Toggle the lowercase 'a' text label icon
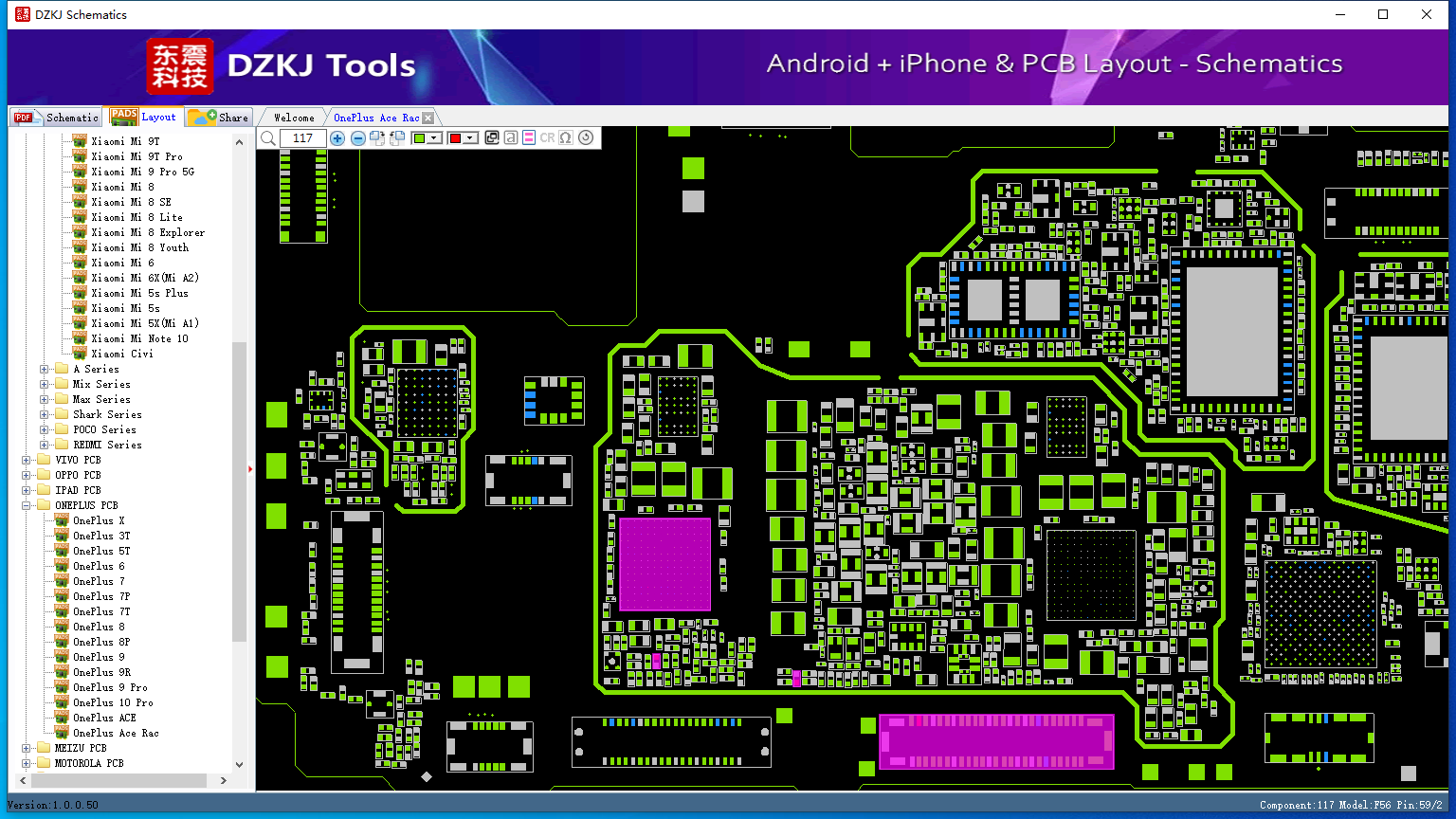This screenshot has height=819, width=1456. click(511, 138)
